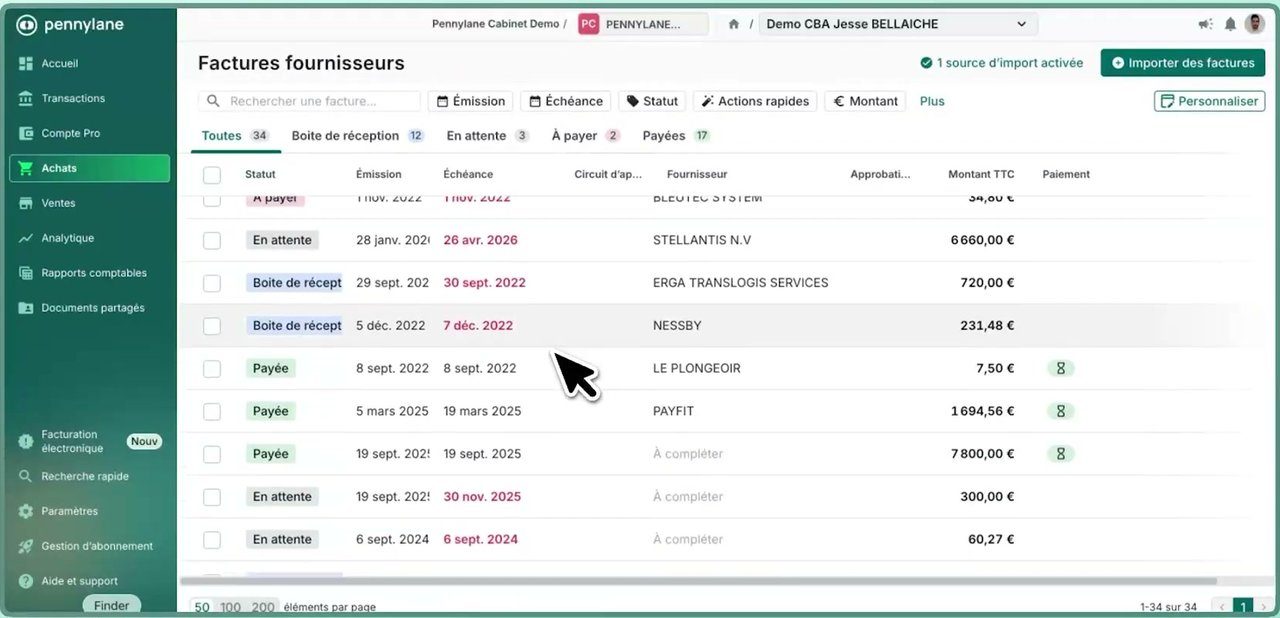Click the home icon in the breadcrumb
The height and width of the screenshot is (618, 1280).
(x=734, y=24)
